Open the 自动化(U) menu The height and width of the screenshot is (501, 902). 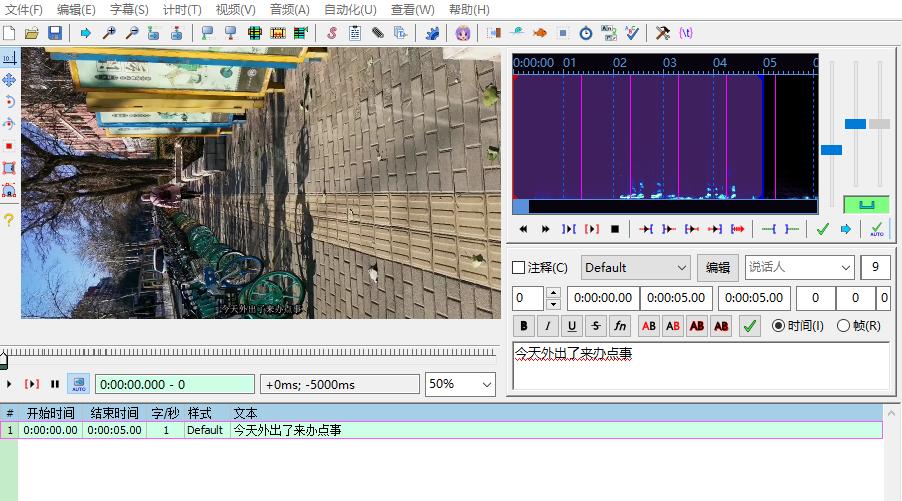tap(350, 10)
